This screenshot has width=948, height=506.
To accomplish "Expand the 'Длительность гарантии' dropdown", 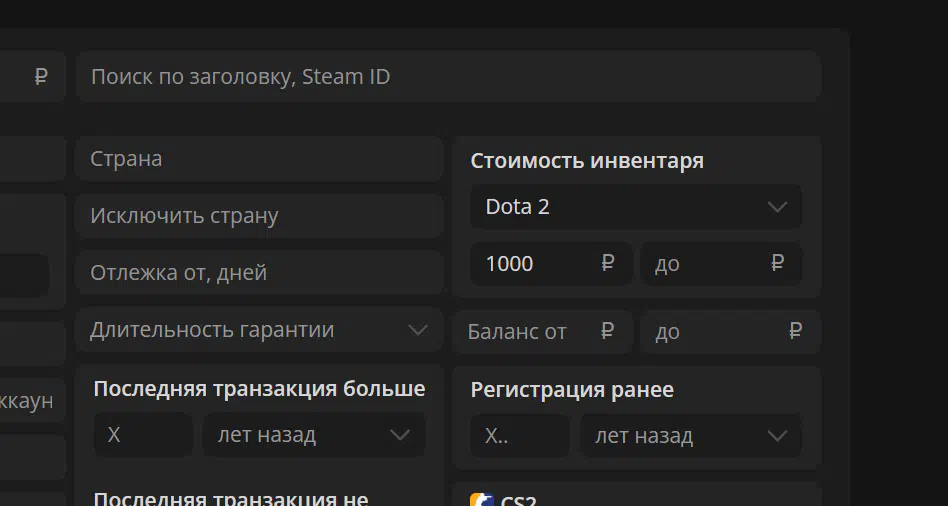I will [258, 330].
